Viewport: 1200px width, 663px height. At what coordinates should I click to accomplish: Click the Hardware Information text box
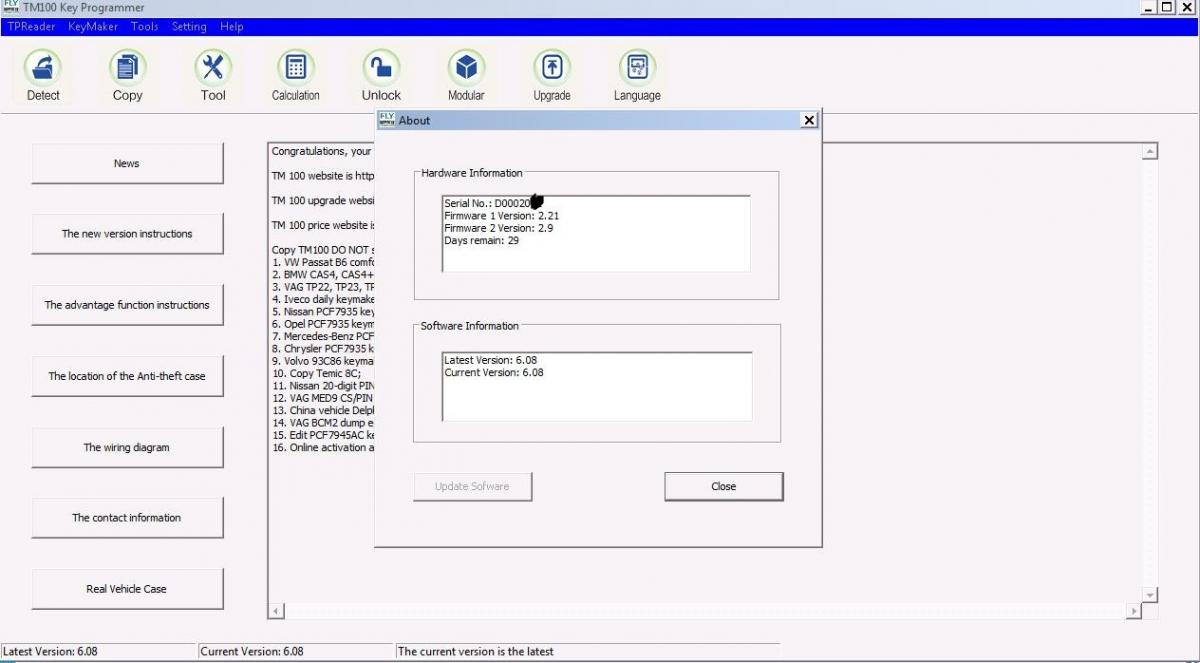[x=596, y=234]
